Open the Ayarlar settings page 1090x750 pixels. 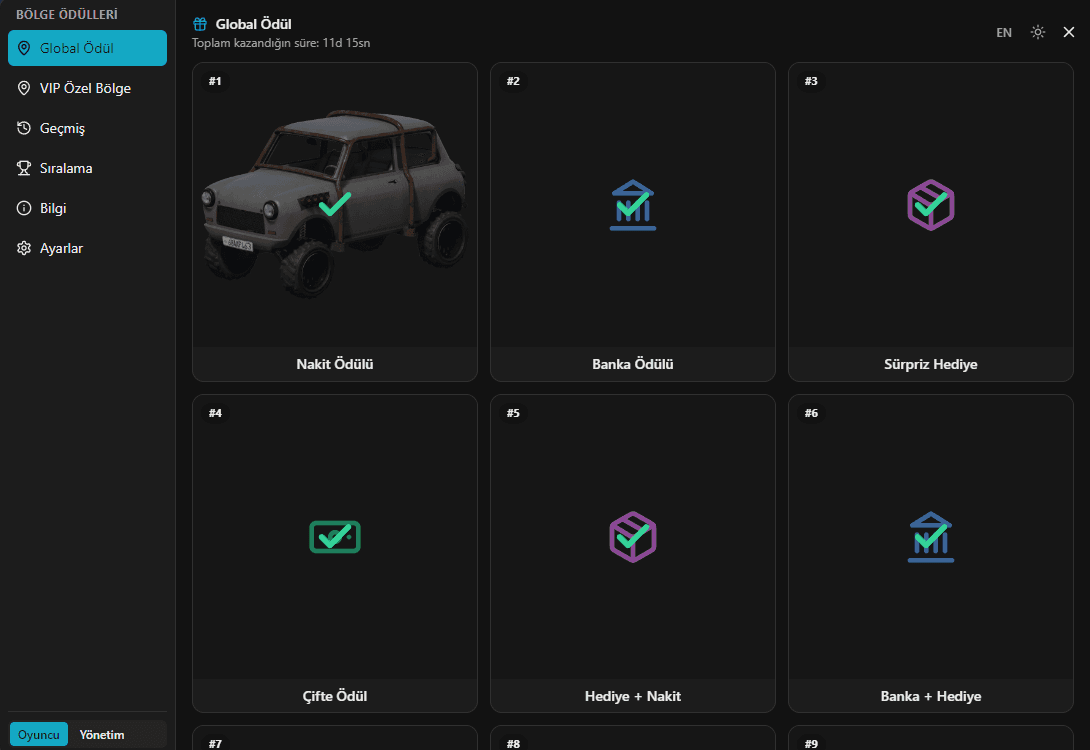pyautogui.click(x=87, y=248)
